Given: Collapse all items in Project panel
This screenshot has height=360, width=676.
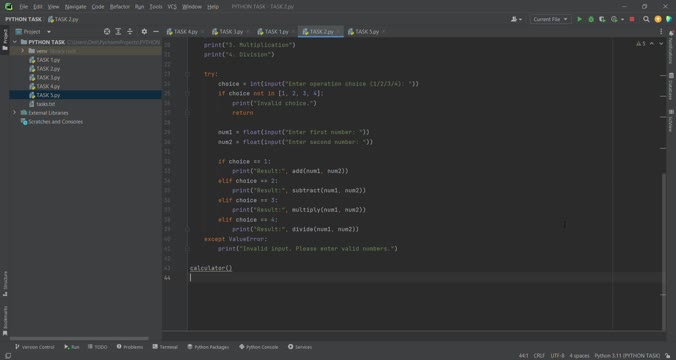Looking at the screenshot, I should click(130, 31).
